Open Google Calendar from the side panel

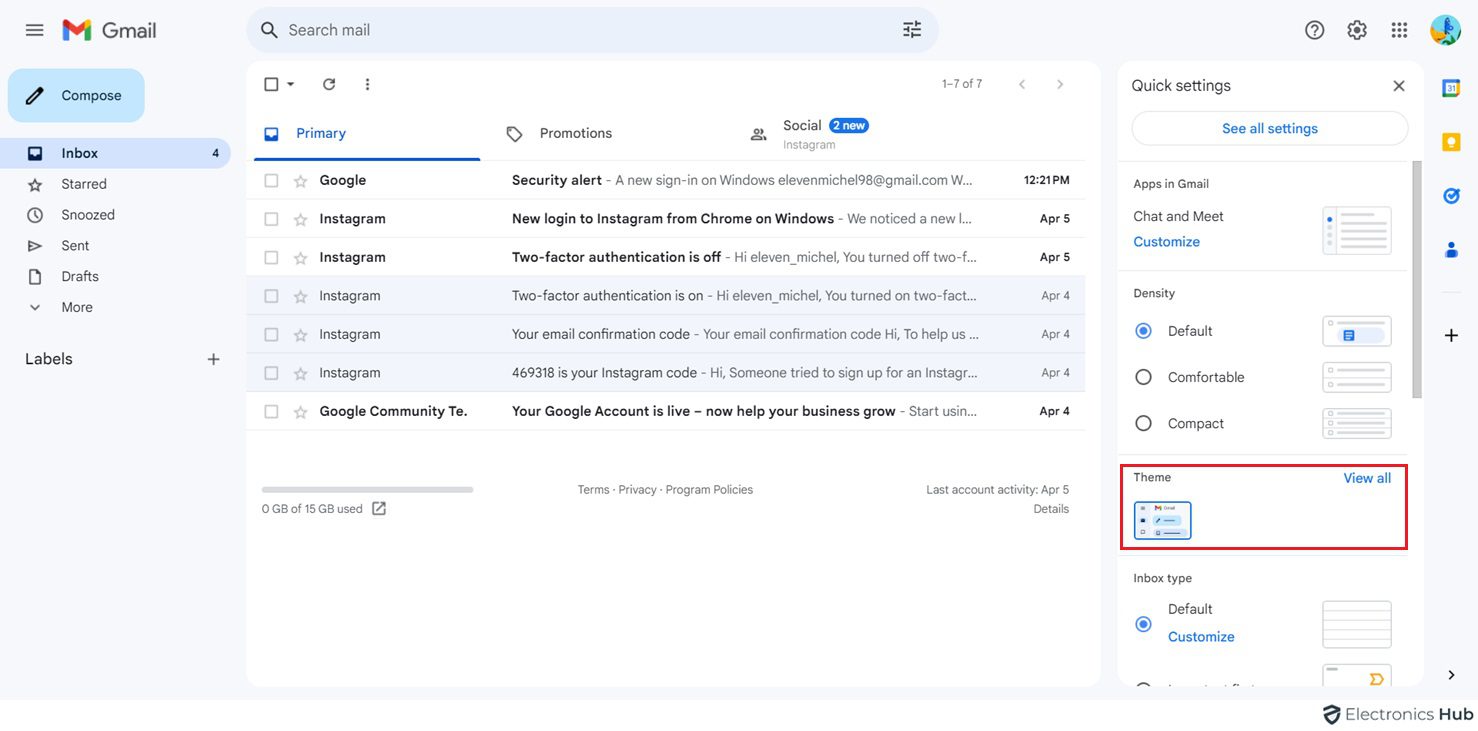[1451, 87]
